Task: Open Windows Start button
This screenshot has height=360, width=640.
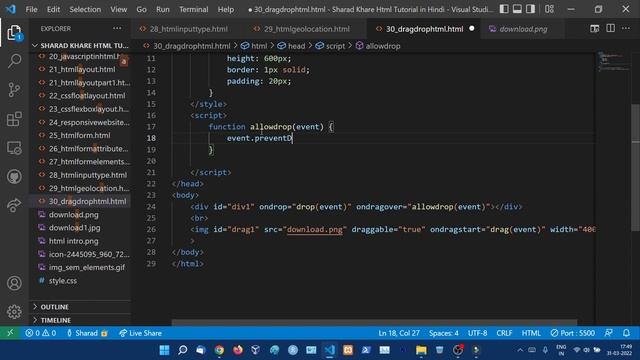Action: pos(164,350)
